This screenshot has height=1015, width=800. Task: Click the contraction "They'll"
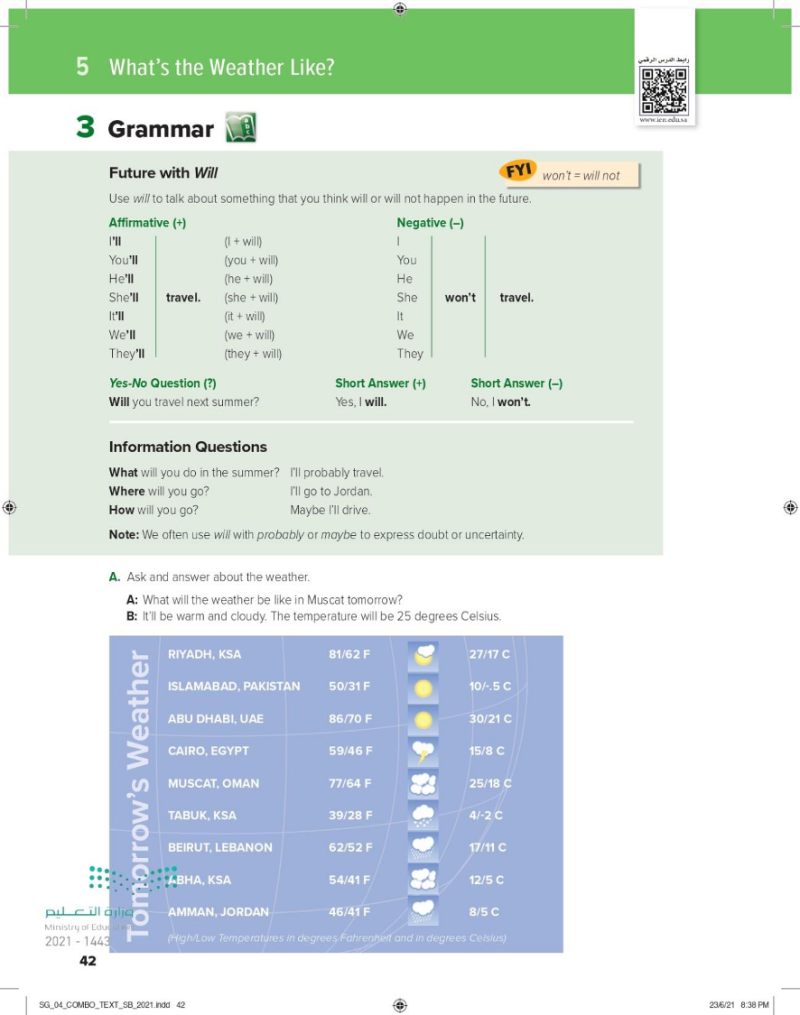click(x=127, y=353)
